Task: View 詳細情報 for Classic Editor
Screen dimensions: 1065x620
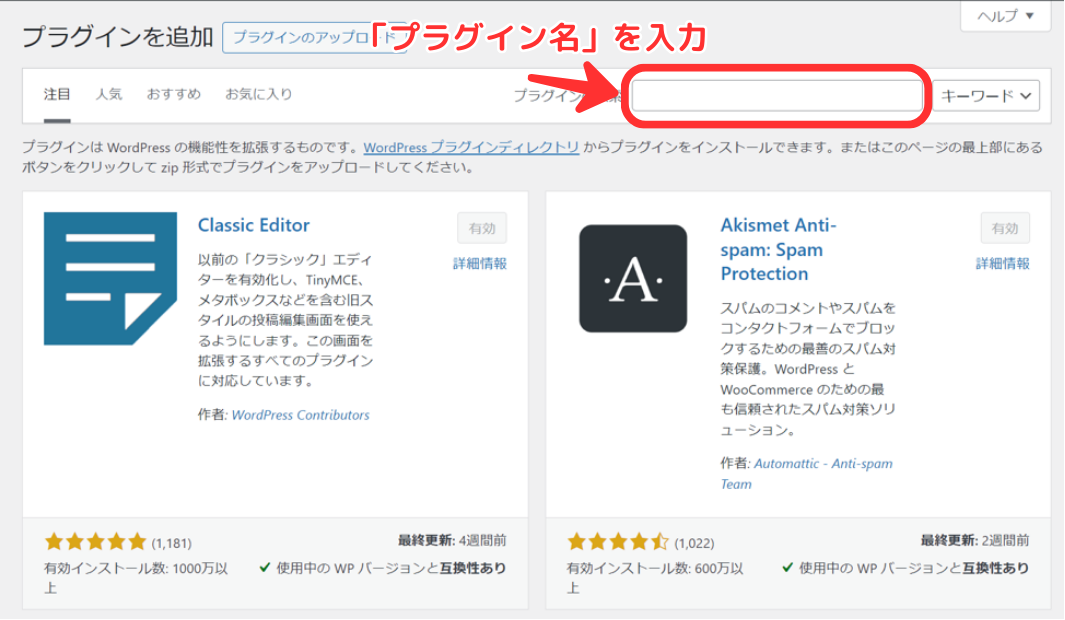Action: click(x=480, y=263)
